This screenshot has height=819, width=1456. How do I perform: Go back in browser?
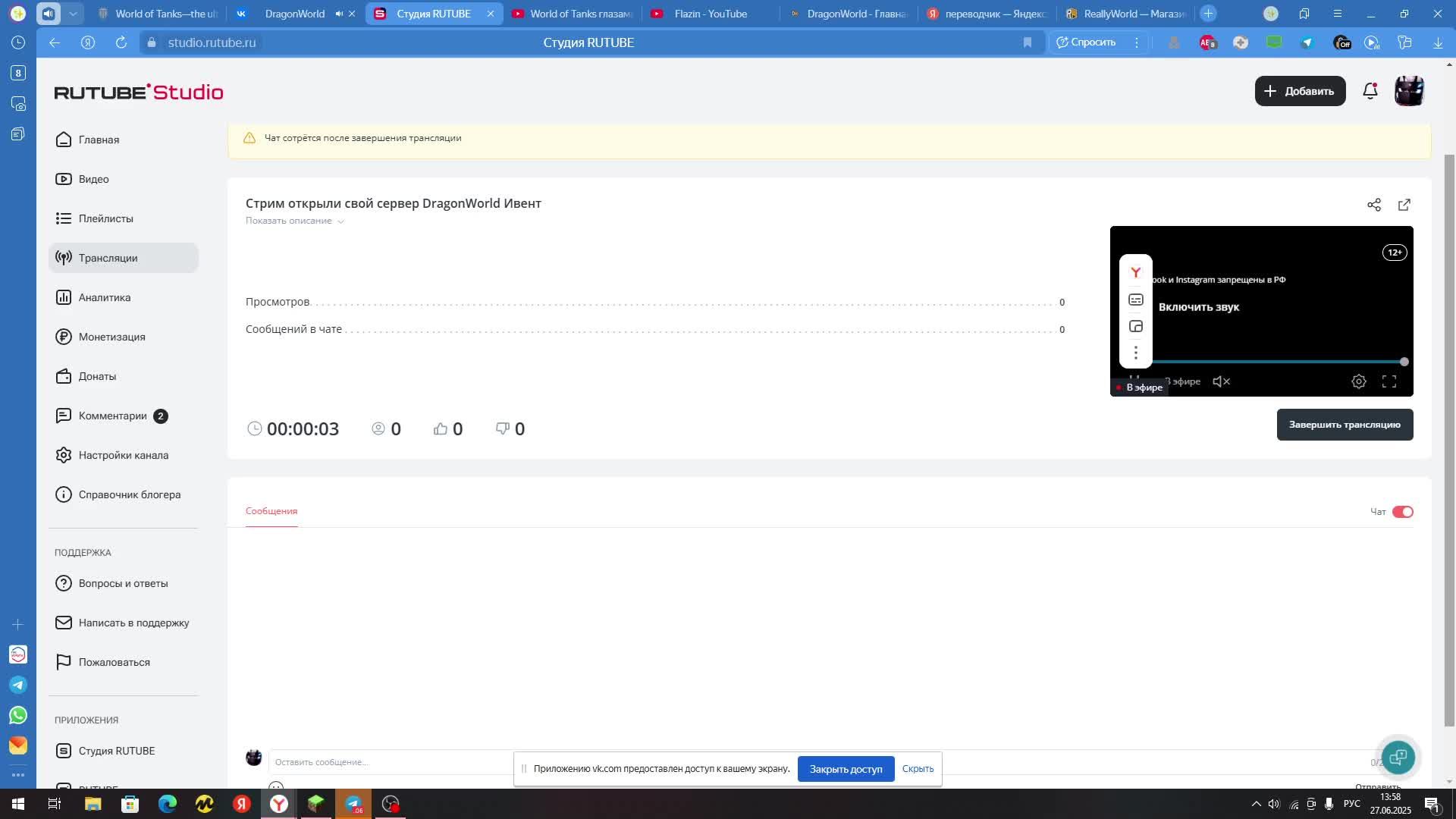click(55, 42)
